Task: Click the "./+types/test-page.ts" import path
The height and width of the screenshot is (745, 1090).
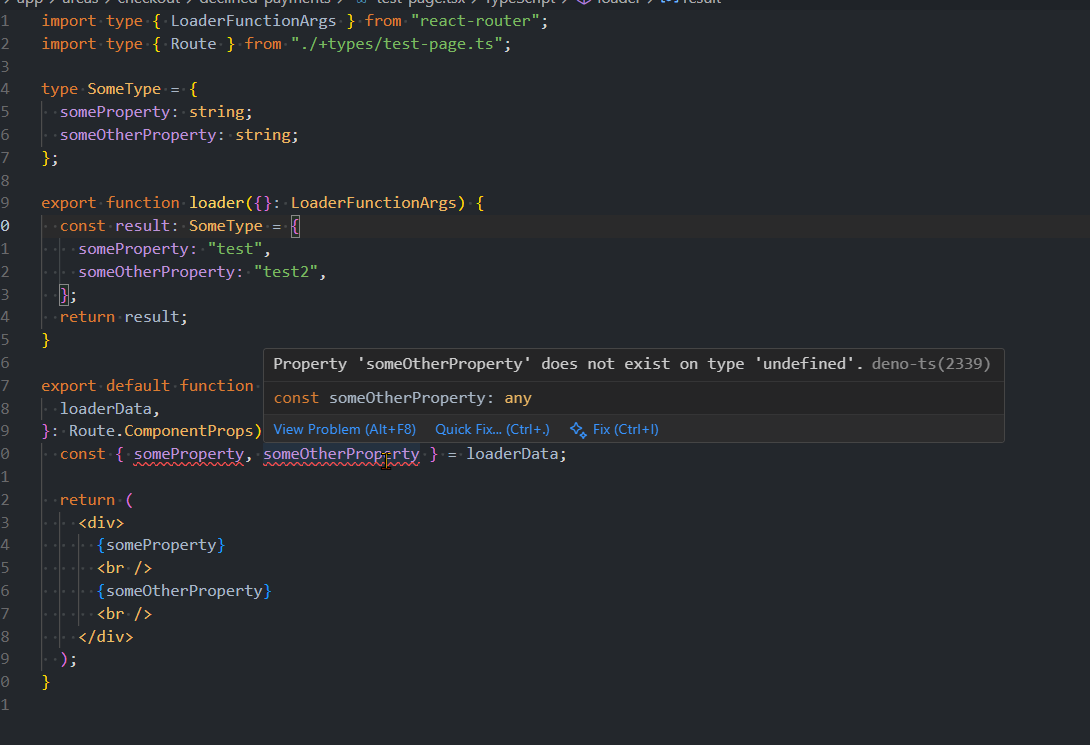Action: 396,44
